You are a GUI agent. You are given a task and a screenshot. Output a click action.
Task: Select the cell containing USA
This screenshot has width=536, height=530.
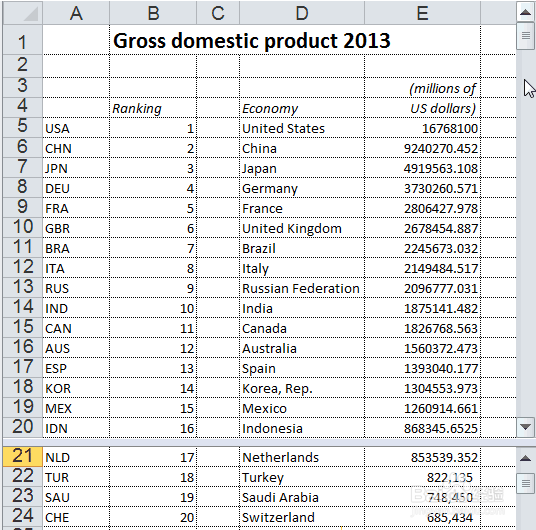[76, 128]
